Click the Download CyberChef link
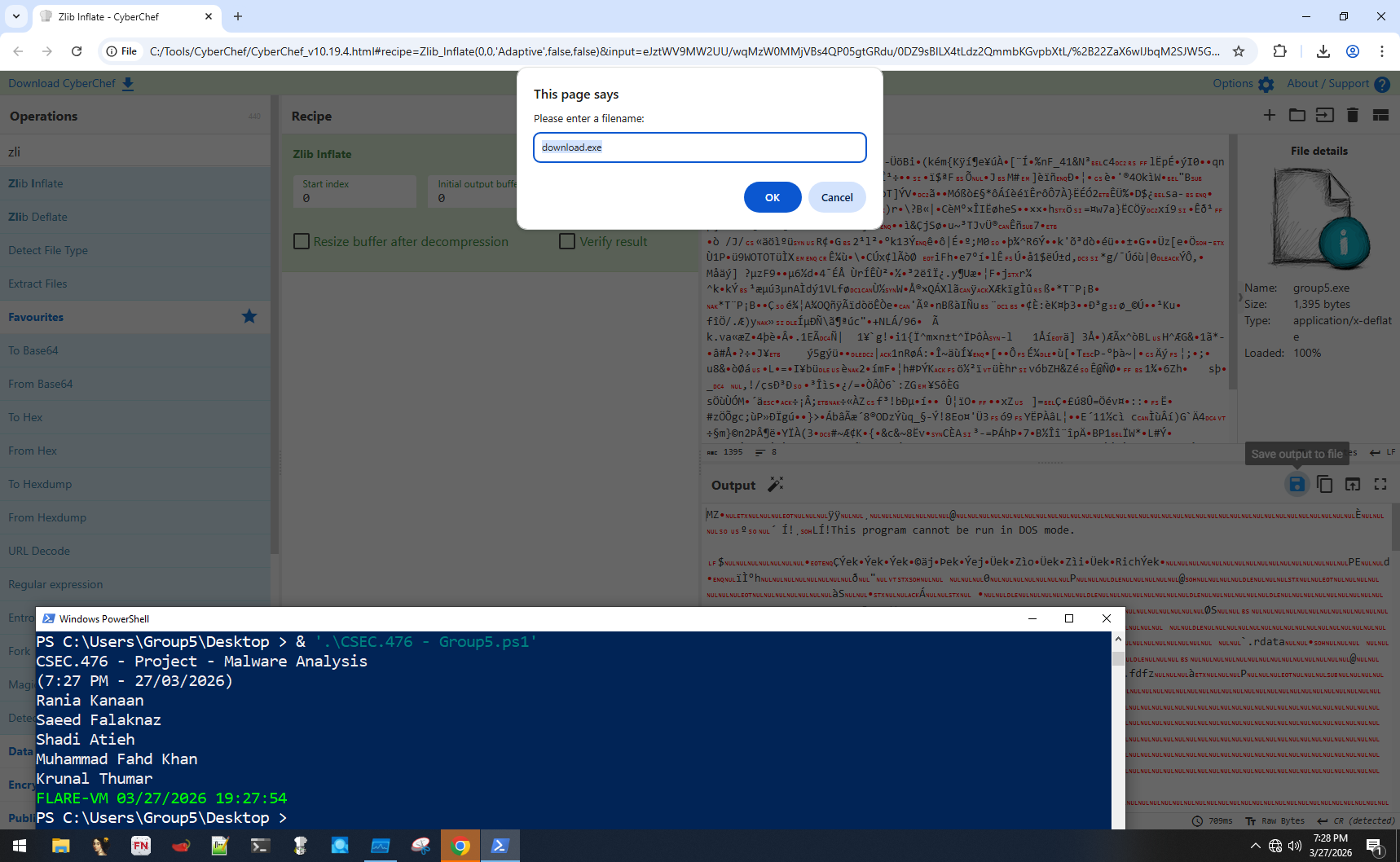Screen dimensions: 1400x862 71,83
